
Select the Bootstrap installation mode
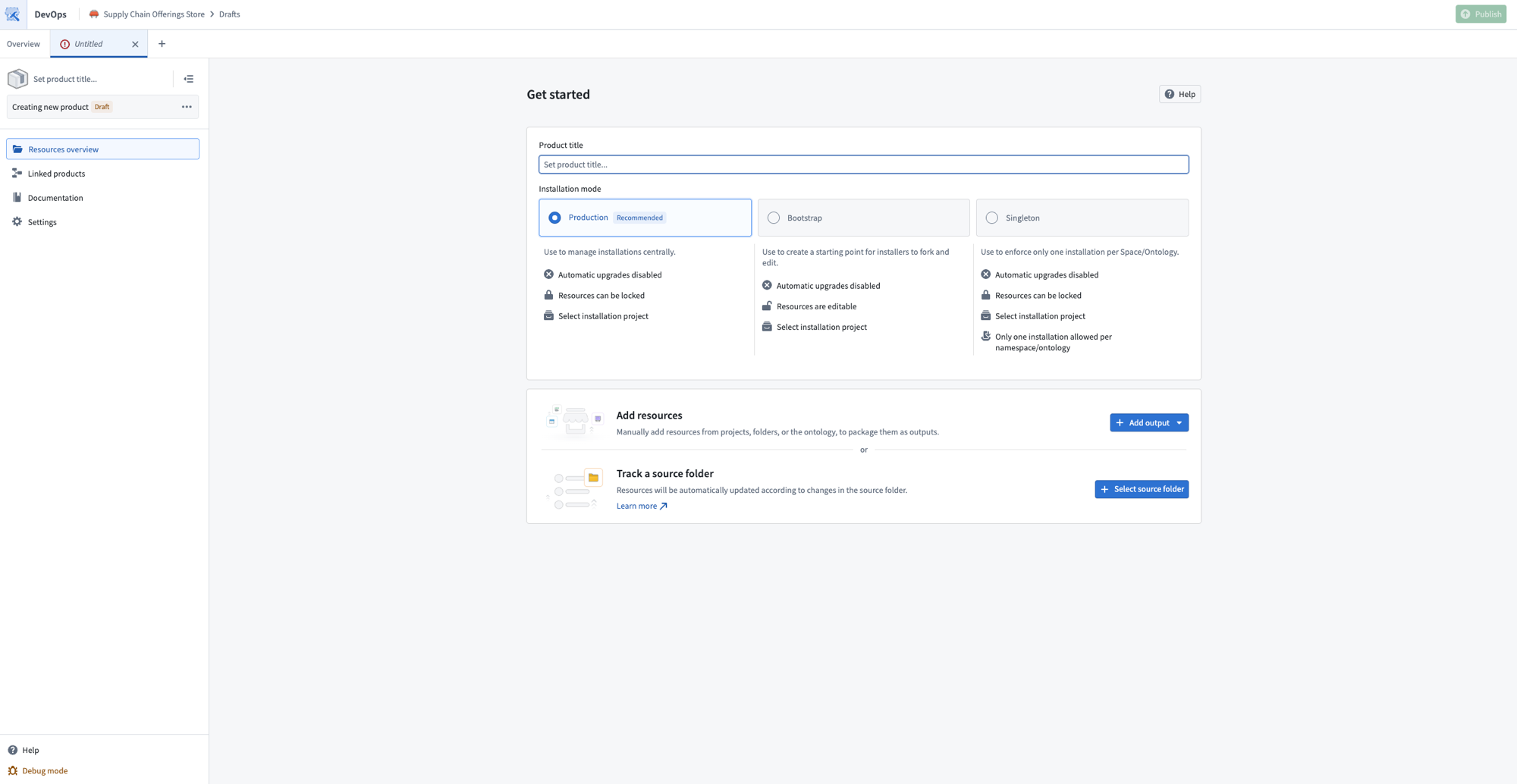863,218
